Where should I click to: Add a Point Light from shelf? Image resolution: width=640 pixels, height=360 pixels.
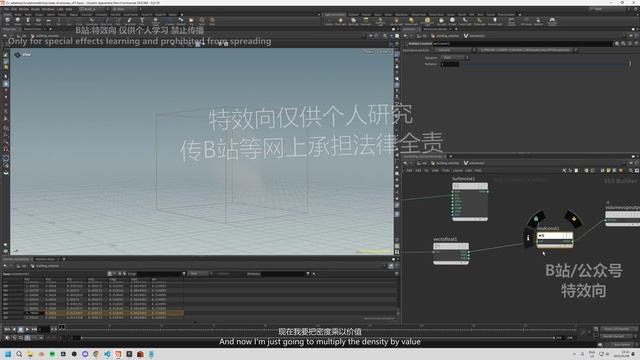341,21
